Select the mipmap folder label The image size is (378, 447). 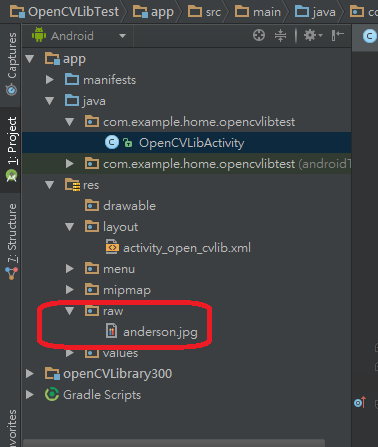pos(127,290)
